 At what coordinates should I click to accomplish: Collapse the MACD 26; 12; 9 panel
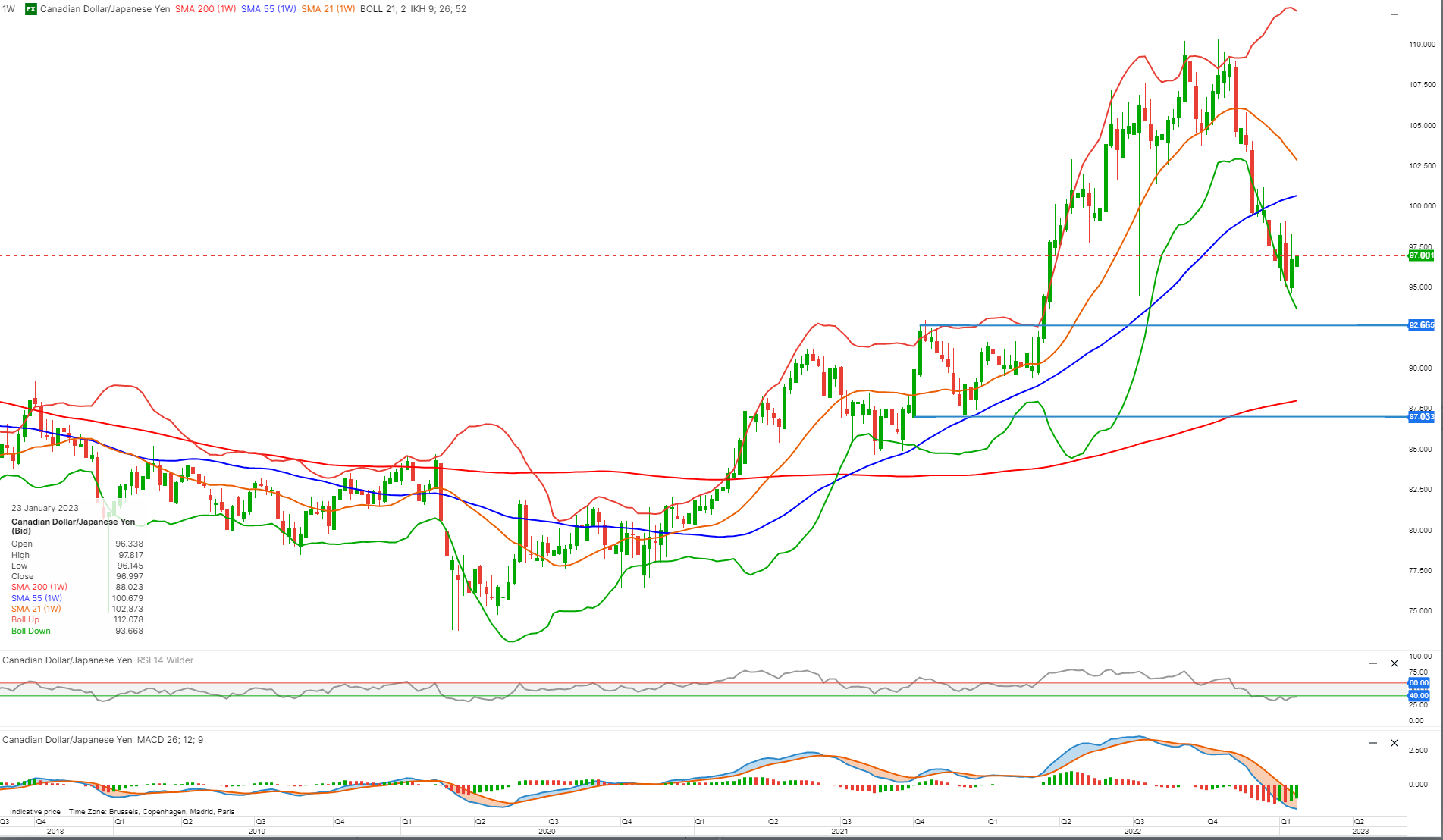pyautogui.click(x=1374, y=744)
